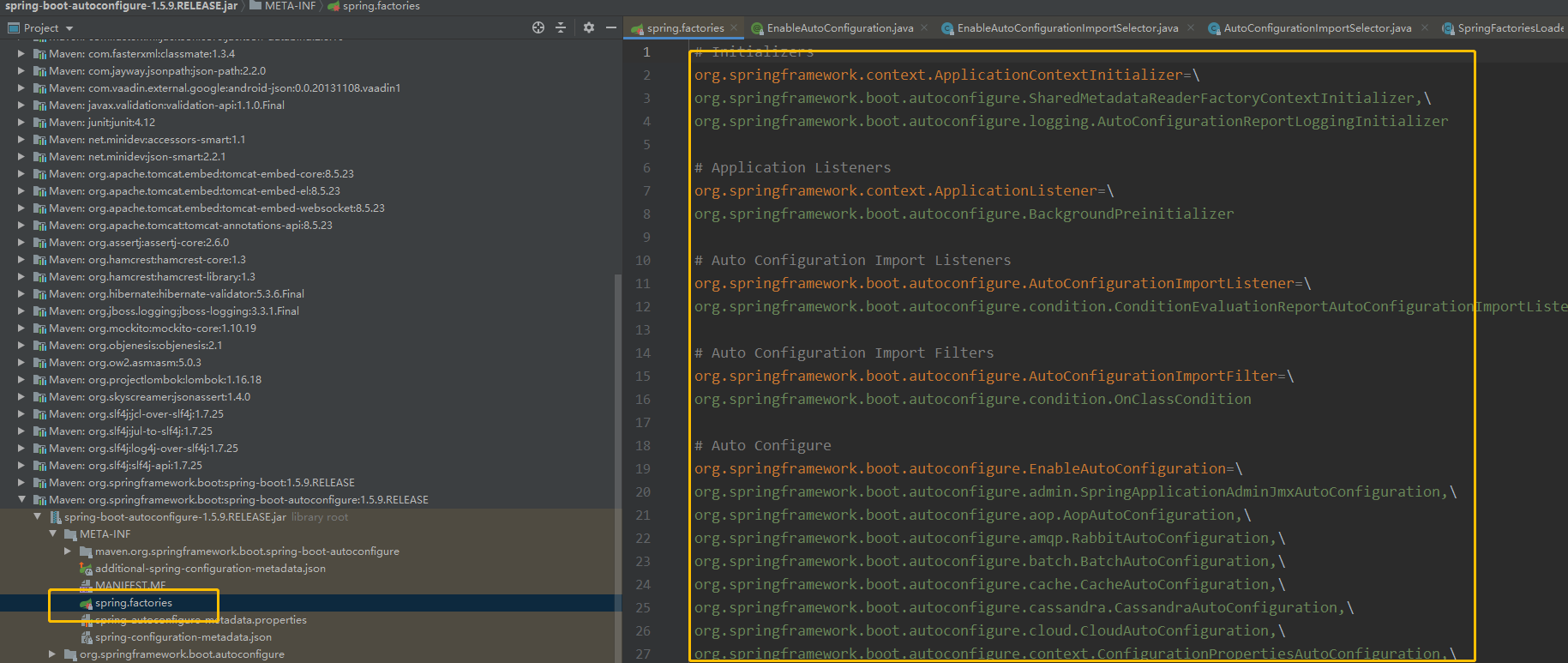Select Maven: org.assertj:assertj-core:2.6.0
The height and width of the screenshot is (663, 1568).
139,243
